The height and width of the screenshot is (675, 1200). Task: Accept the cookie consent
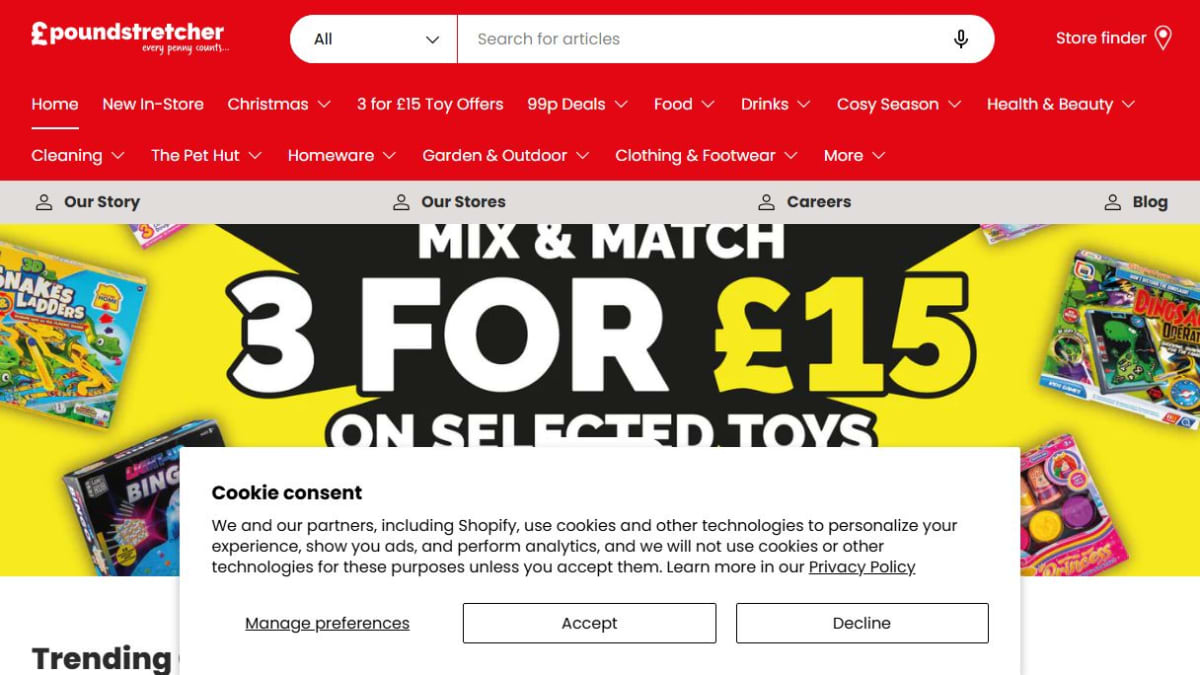coord(589,623)
